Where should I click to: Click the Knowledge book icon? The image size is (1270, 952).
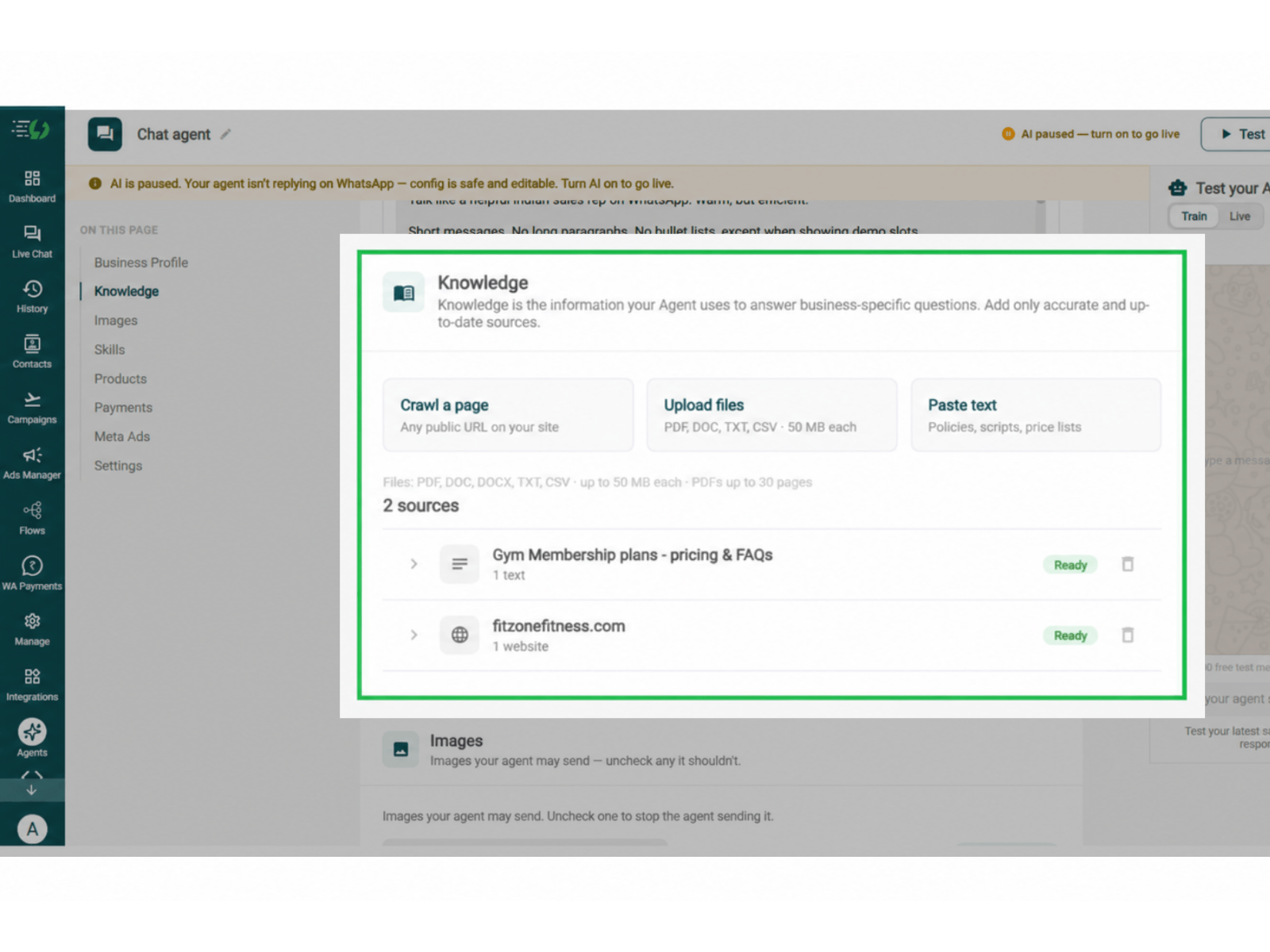point(403,293)
